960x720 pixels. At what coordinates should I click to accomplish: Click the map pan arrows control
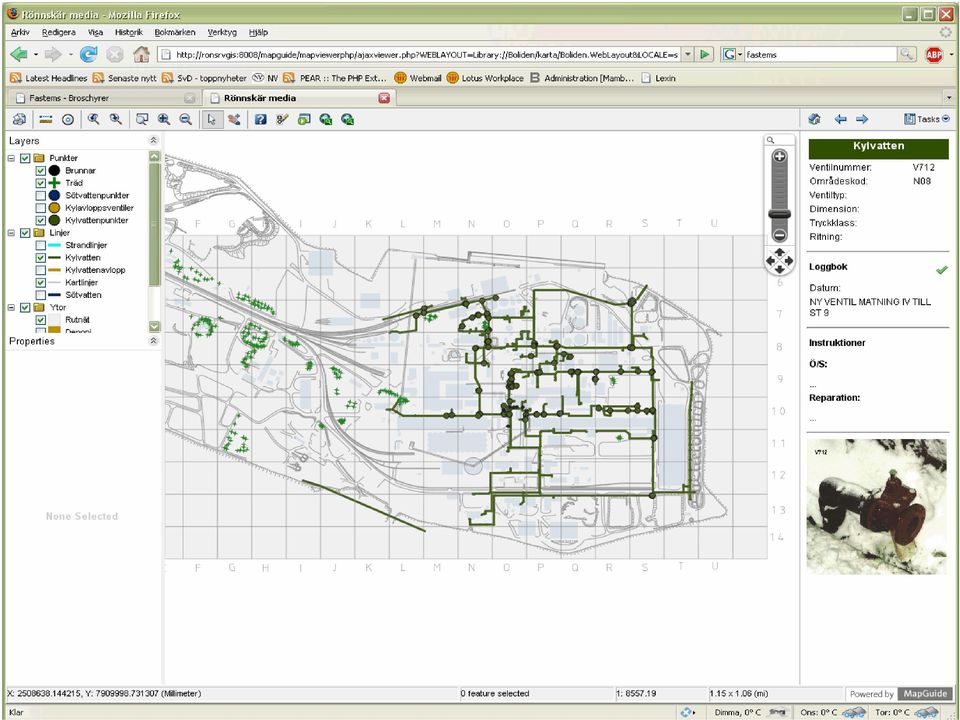(779, 261)
